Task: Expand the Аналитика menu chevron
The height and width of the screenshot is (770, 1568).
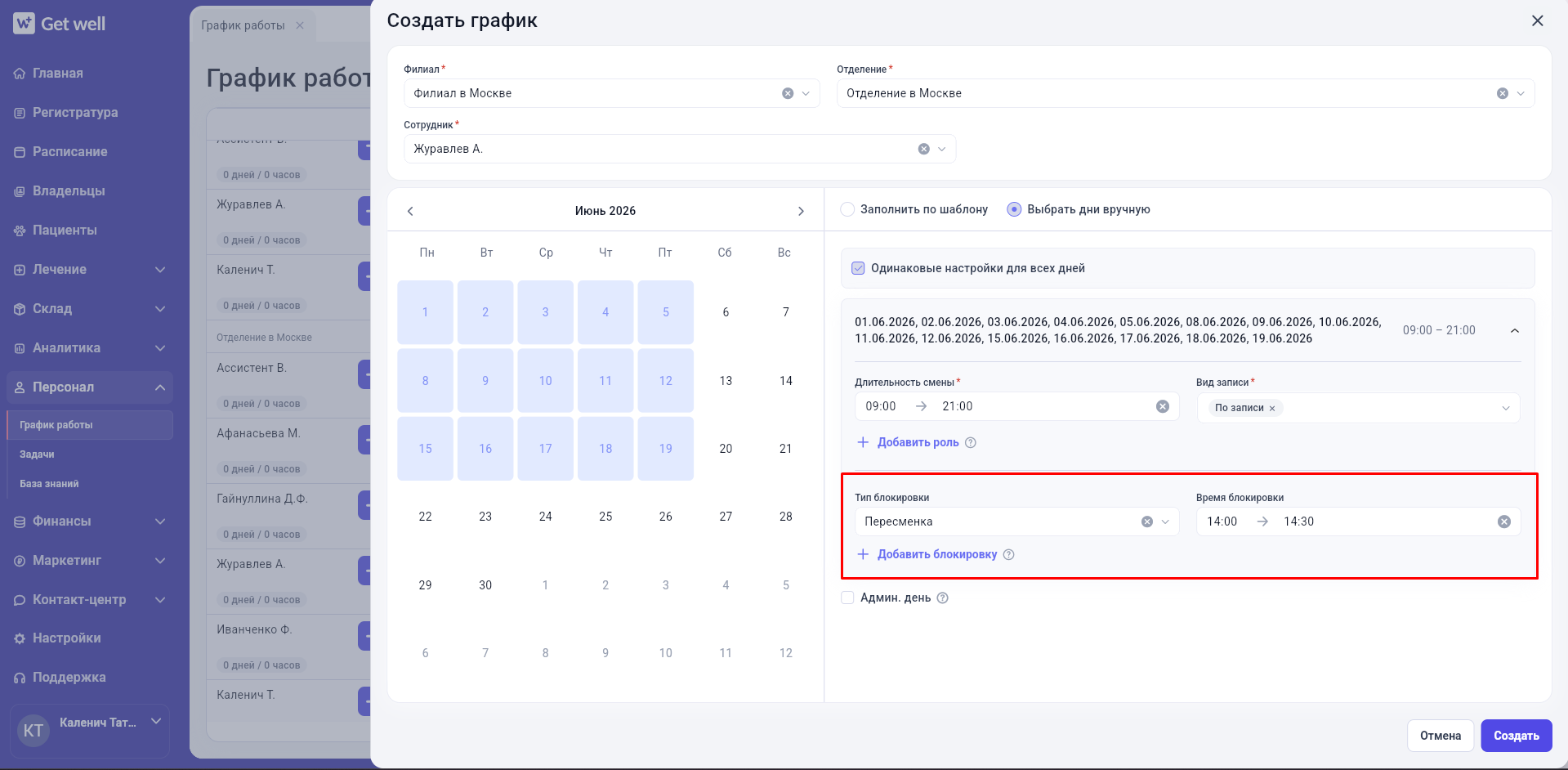Action: click(160, 348)
